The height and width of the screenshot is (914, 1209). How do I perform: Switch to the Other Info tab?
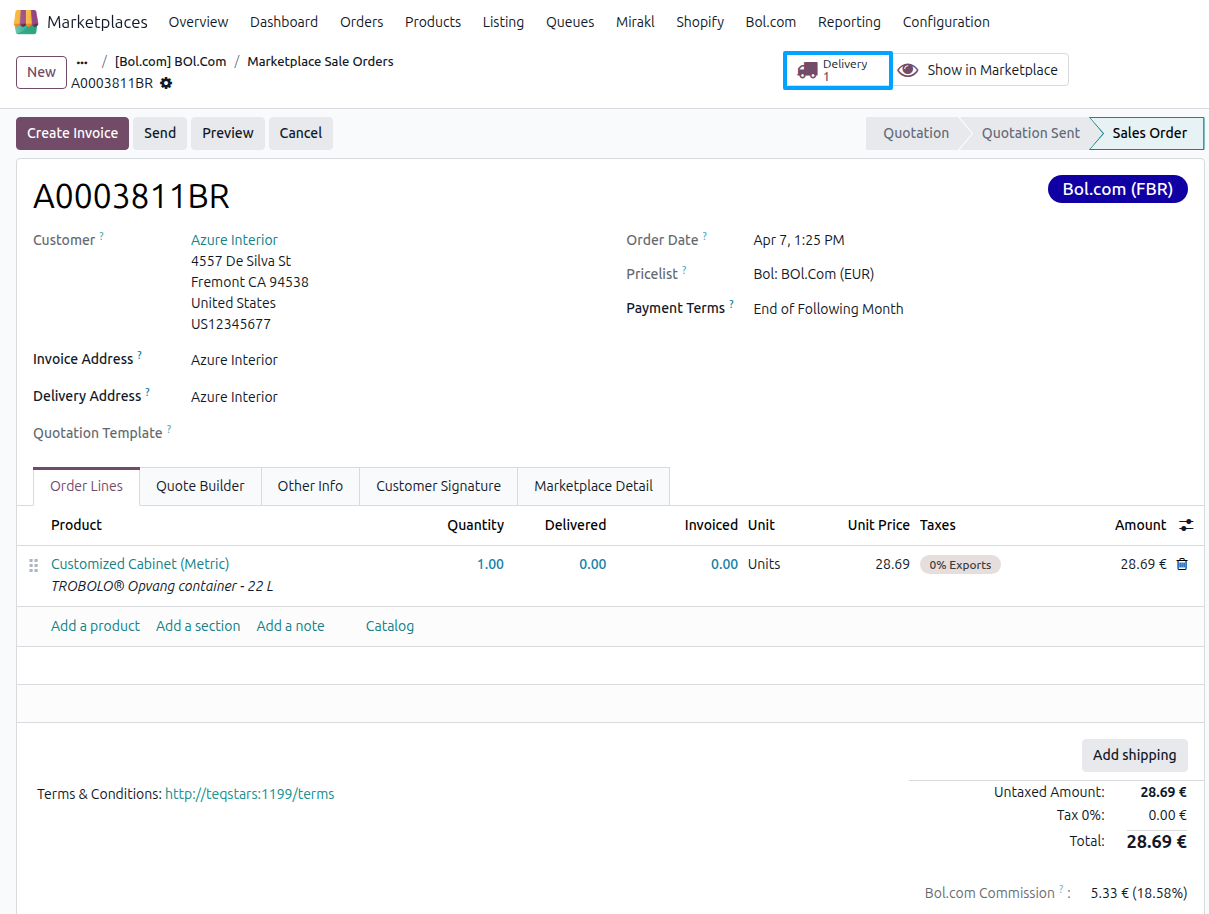coord(310,486)
